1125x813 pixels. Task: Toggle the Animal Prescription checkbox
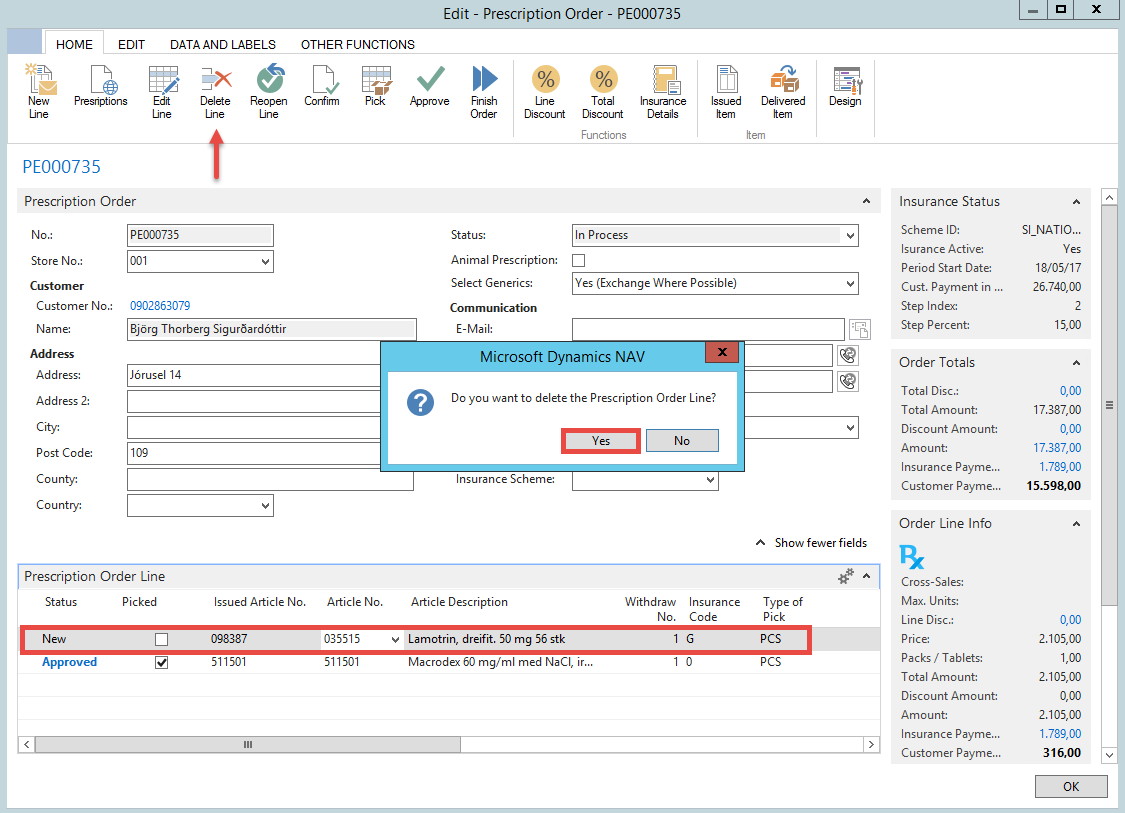pos(578,260)
